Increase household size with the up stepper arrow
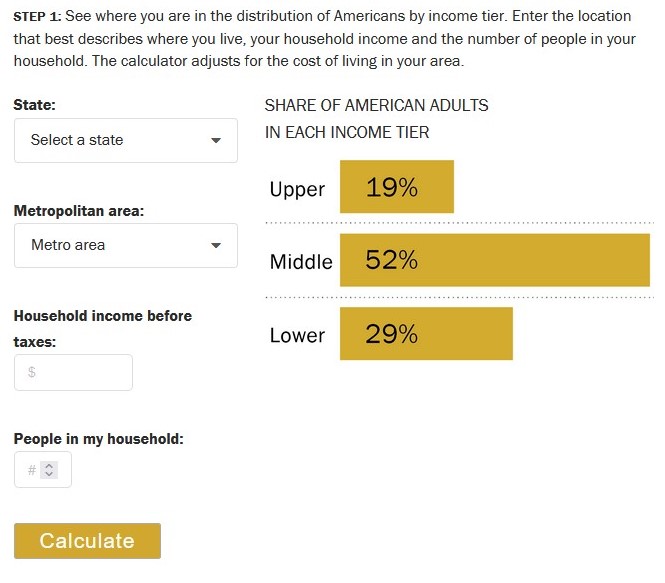665x583 pixels. pos(50,465)
